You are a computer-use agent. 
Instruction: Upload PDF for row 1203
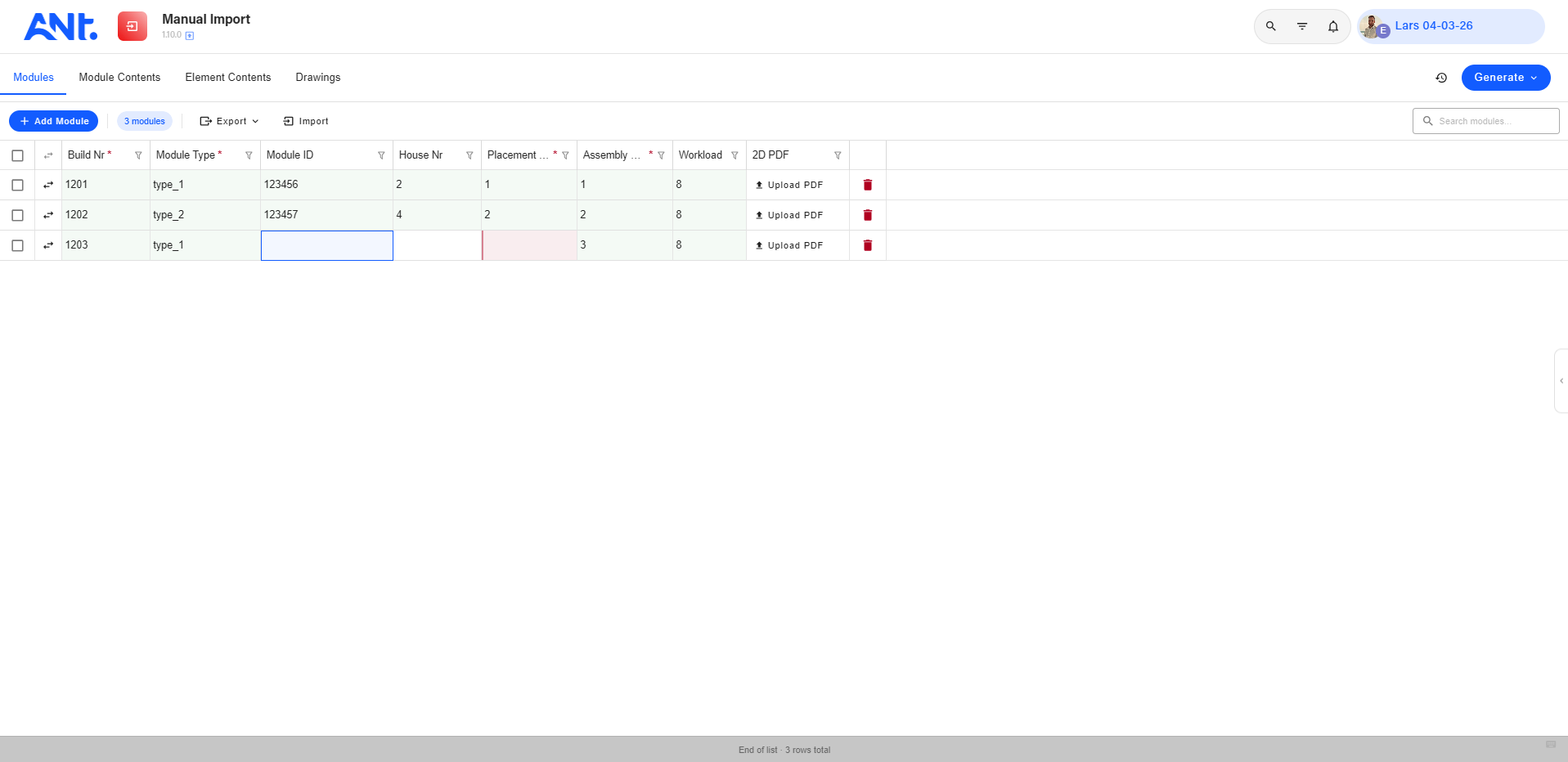point(789,245)
